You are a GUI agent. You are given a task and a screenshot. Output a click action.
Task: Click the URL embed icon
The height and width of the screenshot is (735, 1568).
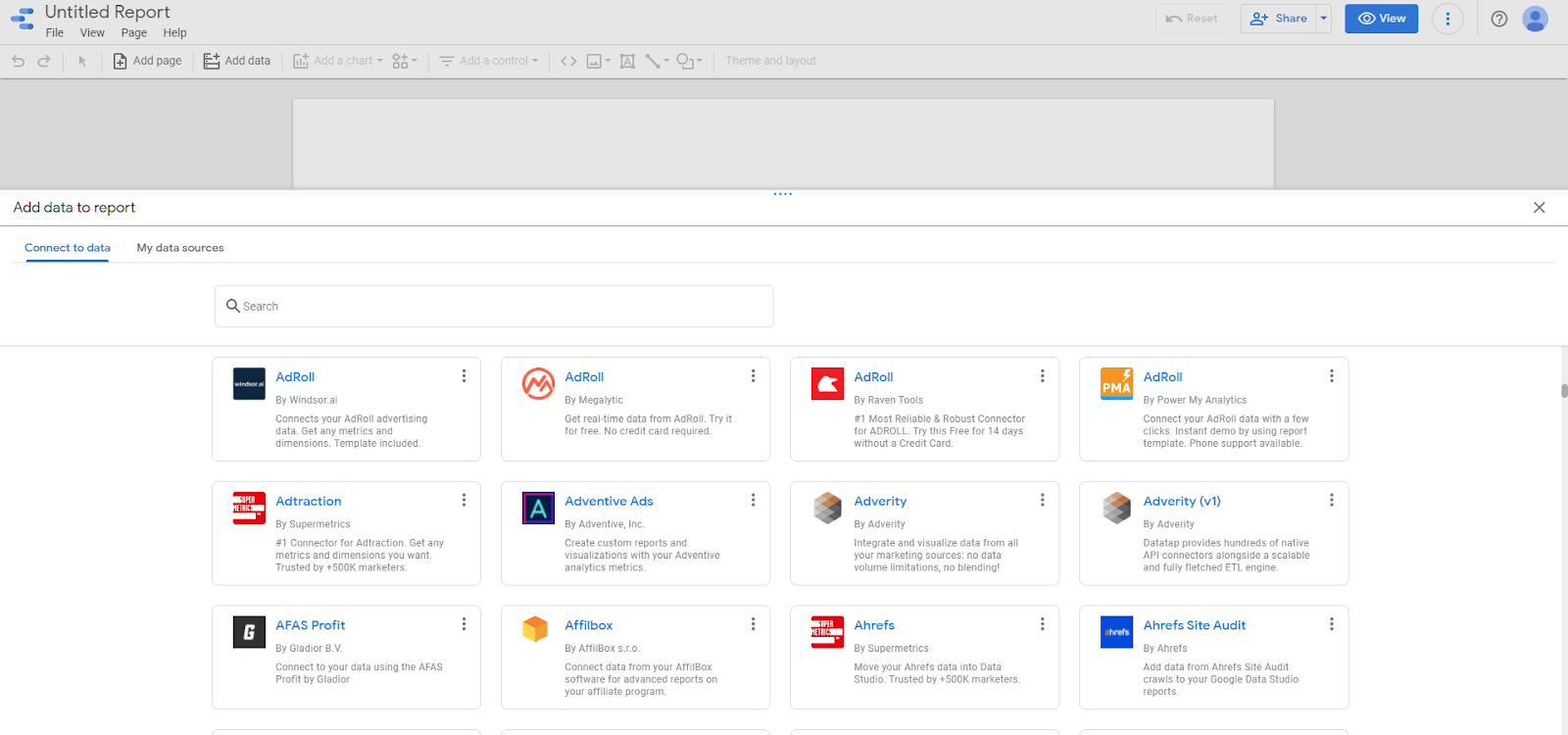[x=568, y=61]
